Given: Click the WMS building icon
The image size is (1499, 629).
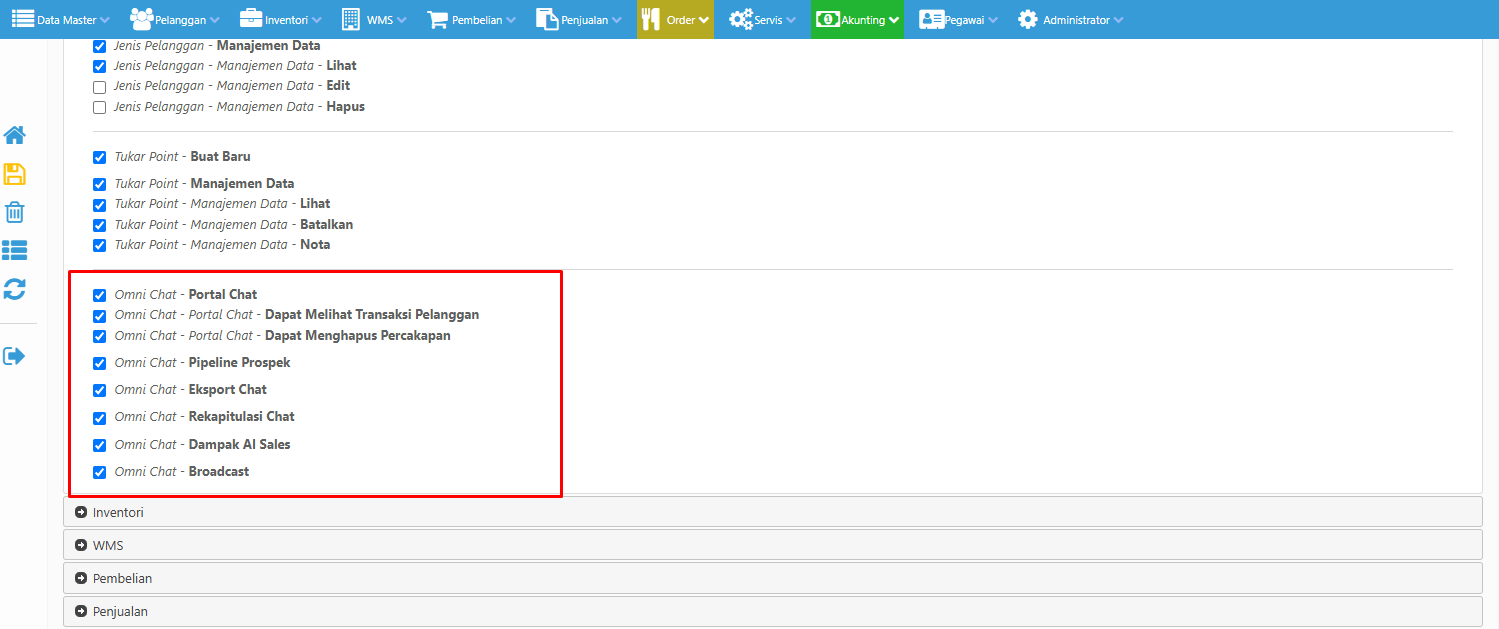Looking at the screenshot, I should tap(351, 19).
